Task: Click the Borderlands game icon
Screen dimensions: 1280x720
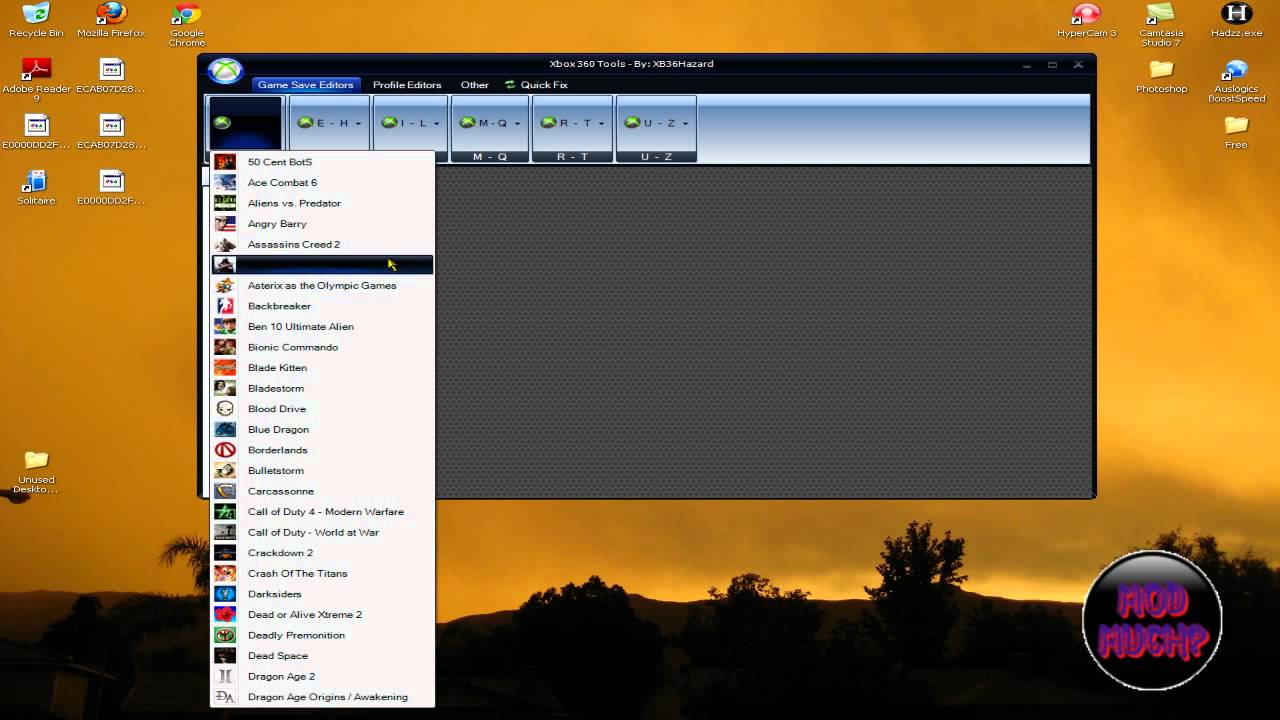Action: (225, 450)
